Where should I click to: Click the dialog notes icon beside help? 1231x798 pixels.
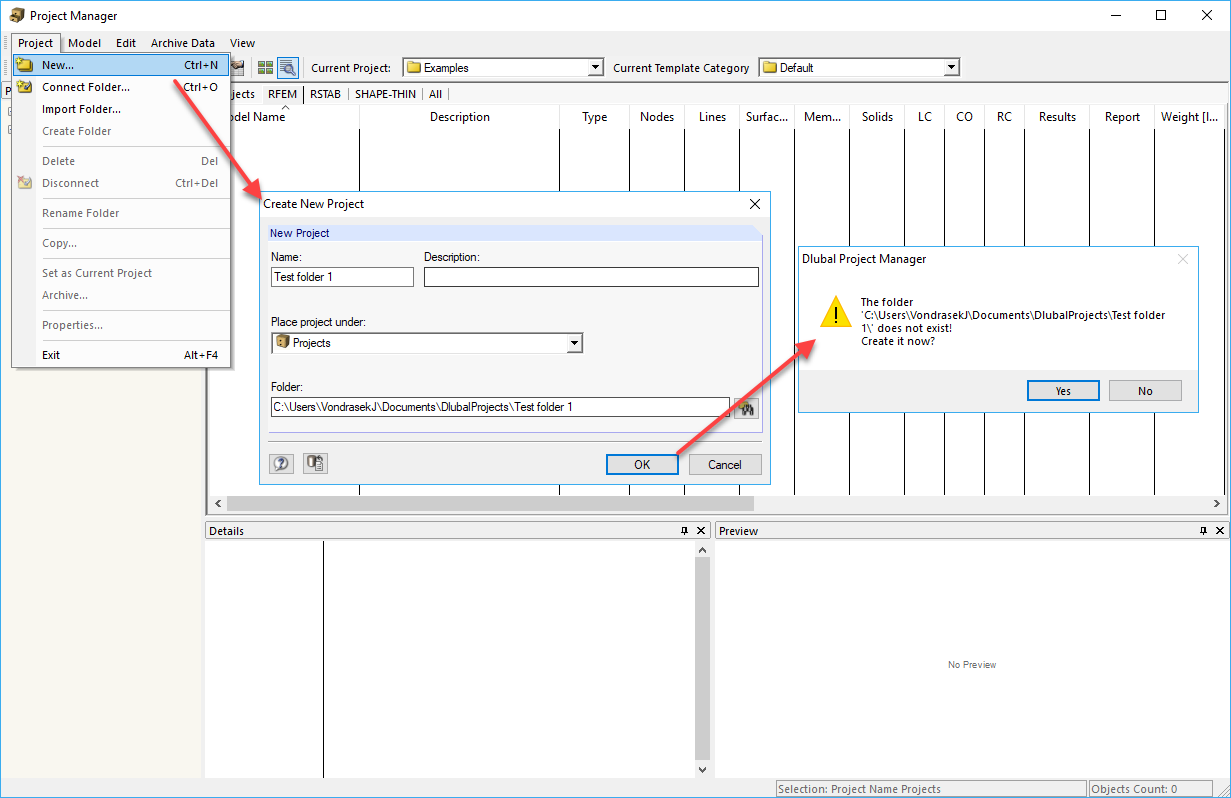coord(315,463)
